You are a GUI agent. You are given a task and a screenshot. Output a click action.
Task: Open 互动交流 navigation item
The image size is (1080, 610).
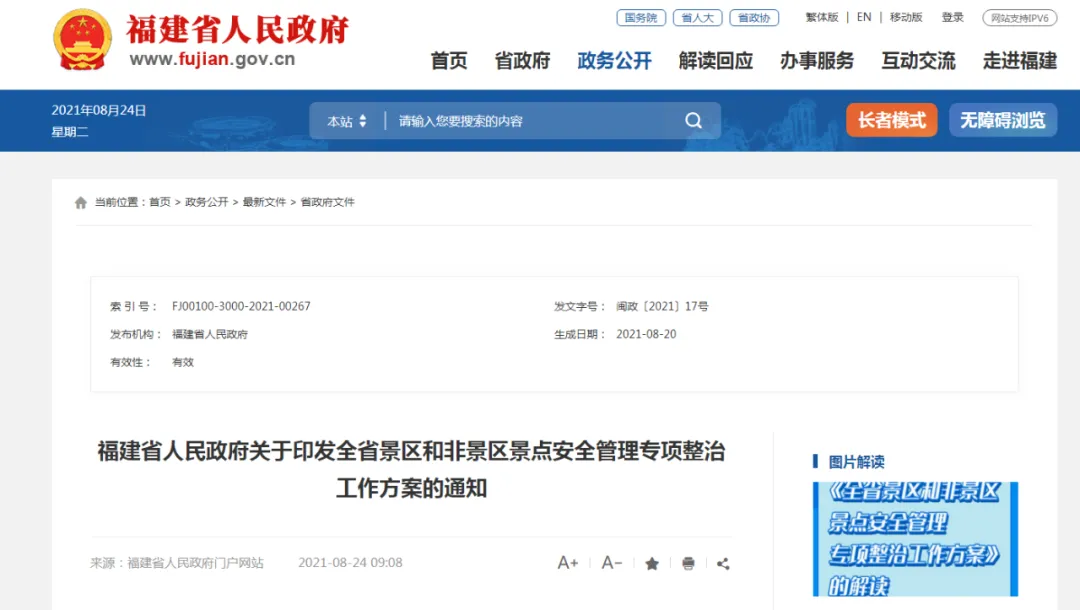coord(918,61)
